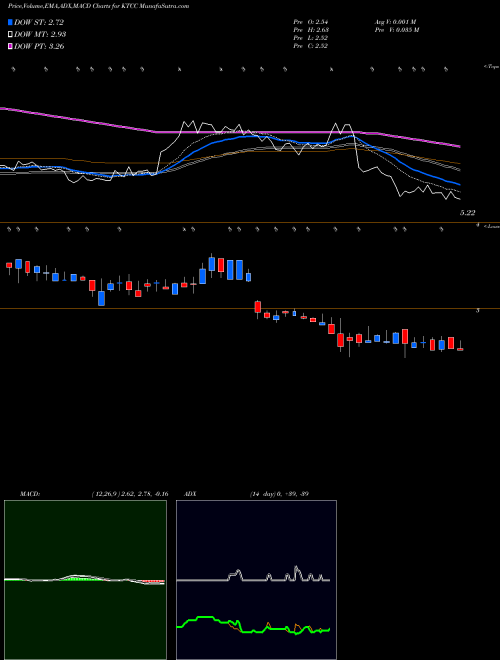The image size is (500, 660).
Task: Click the 'MACD:' panel heading
Action: [30, 494]
